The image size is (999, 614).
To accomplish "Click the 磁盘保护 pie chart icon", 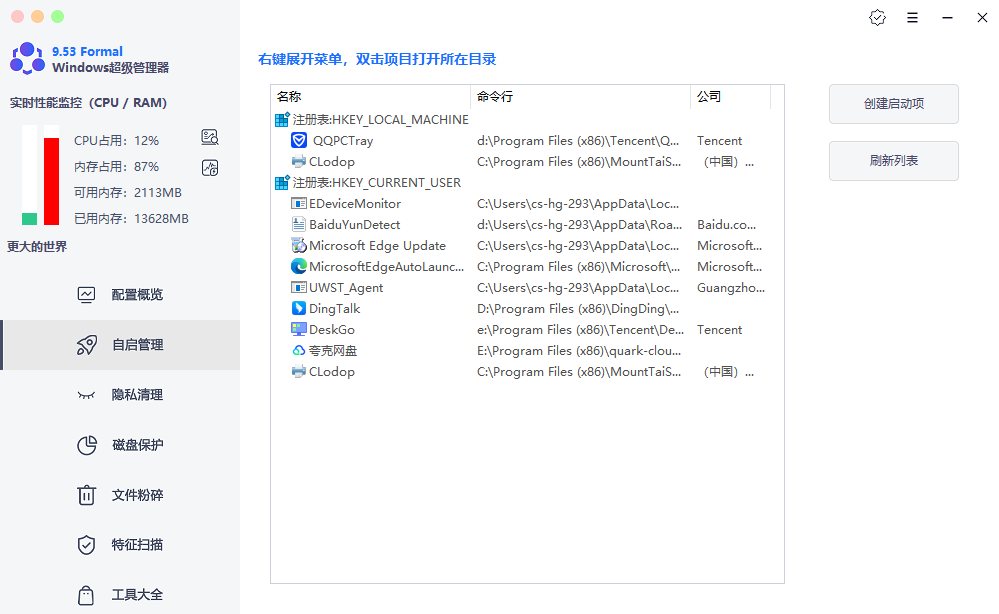I will click(x=87, y=445).
